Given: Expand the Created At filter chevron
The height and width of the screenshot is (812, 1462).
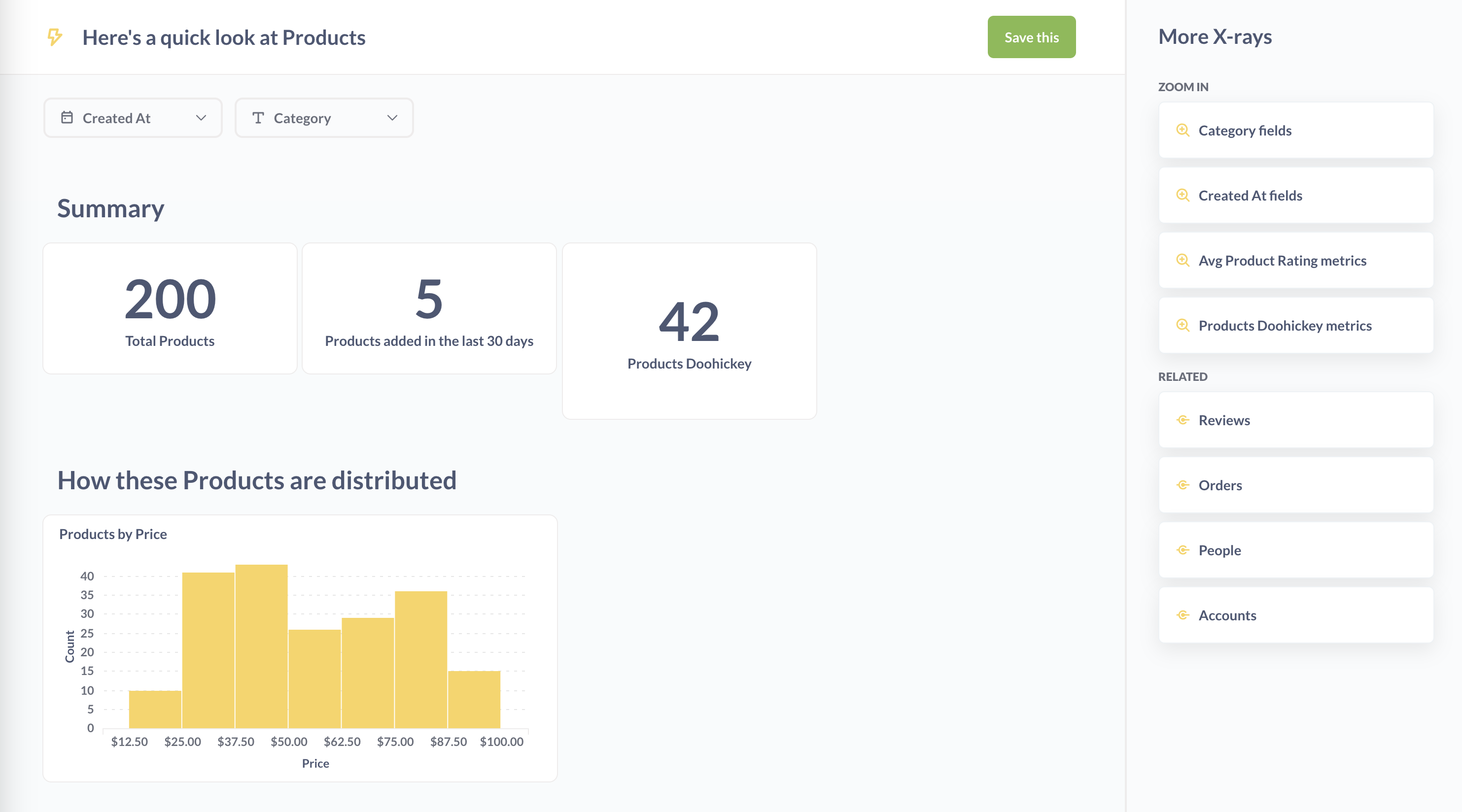Looking at the screenshot, I should tap(201, 117).
